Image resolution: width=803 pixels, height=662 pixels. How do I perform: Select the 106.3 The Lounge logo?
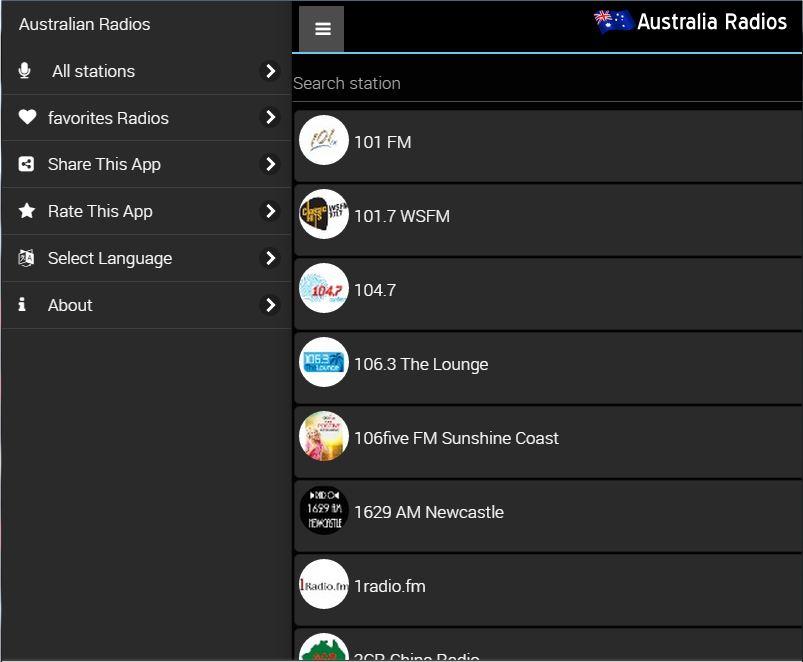pyautogui.click(x=324, y=362)
